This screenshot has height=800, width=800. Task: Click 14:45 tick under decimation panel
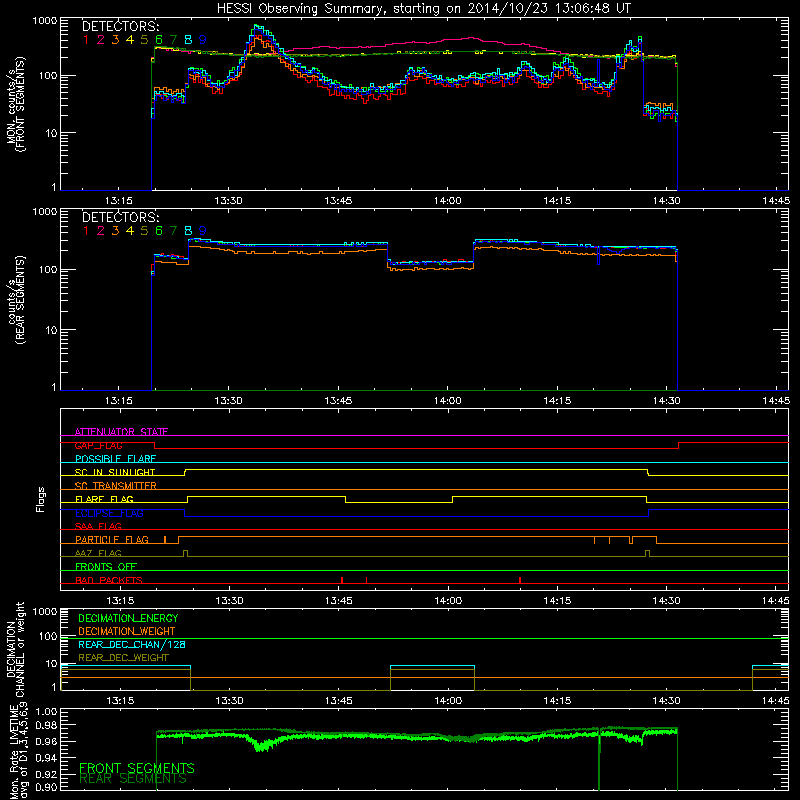click(776, 701)
